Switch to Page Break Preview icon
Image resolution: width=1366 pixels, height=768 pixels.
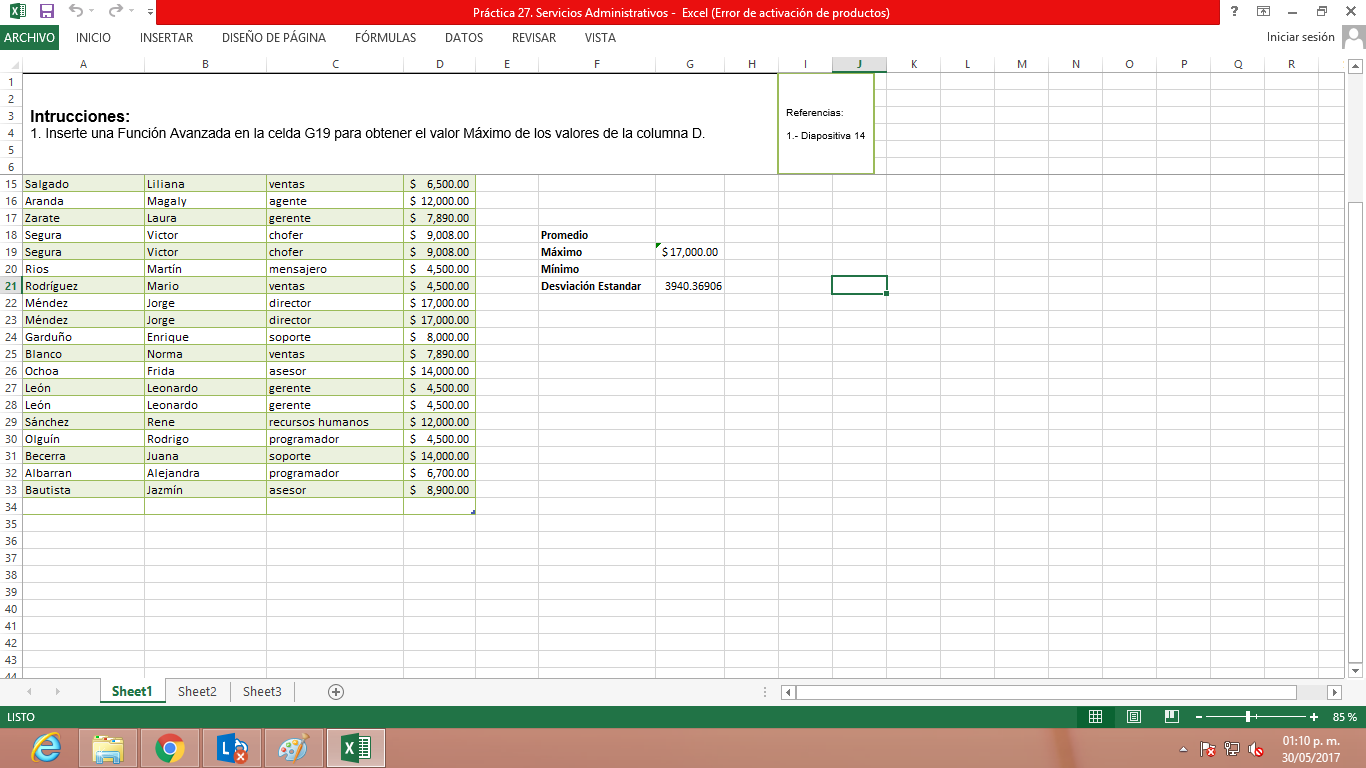pos(1172,717)
